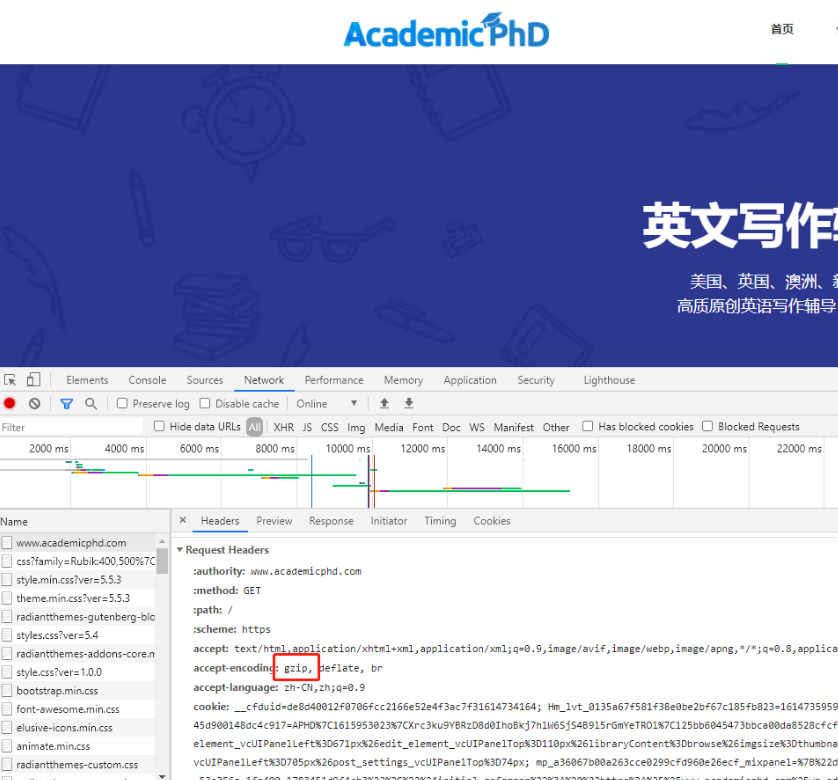
Task: Import HAR file upload arrow icon
Action: click(384, 403)
